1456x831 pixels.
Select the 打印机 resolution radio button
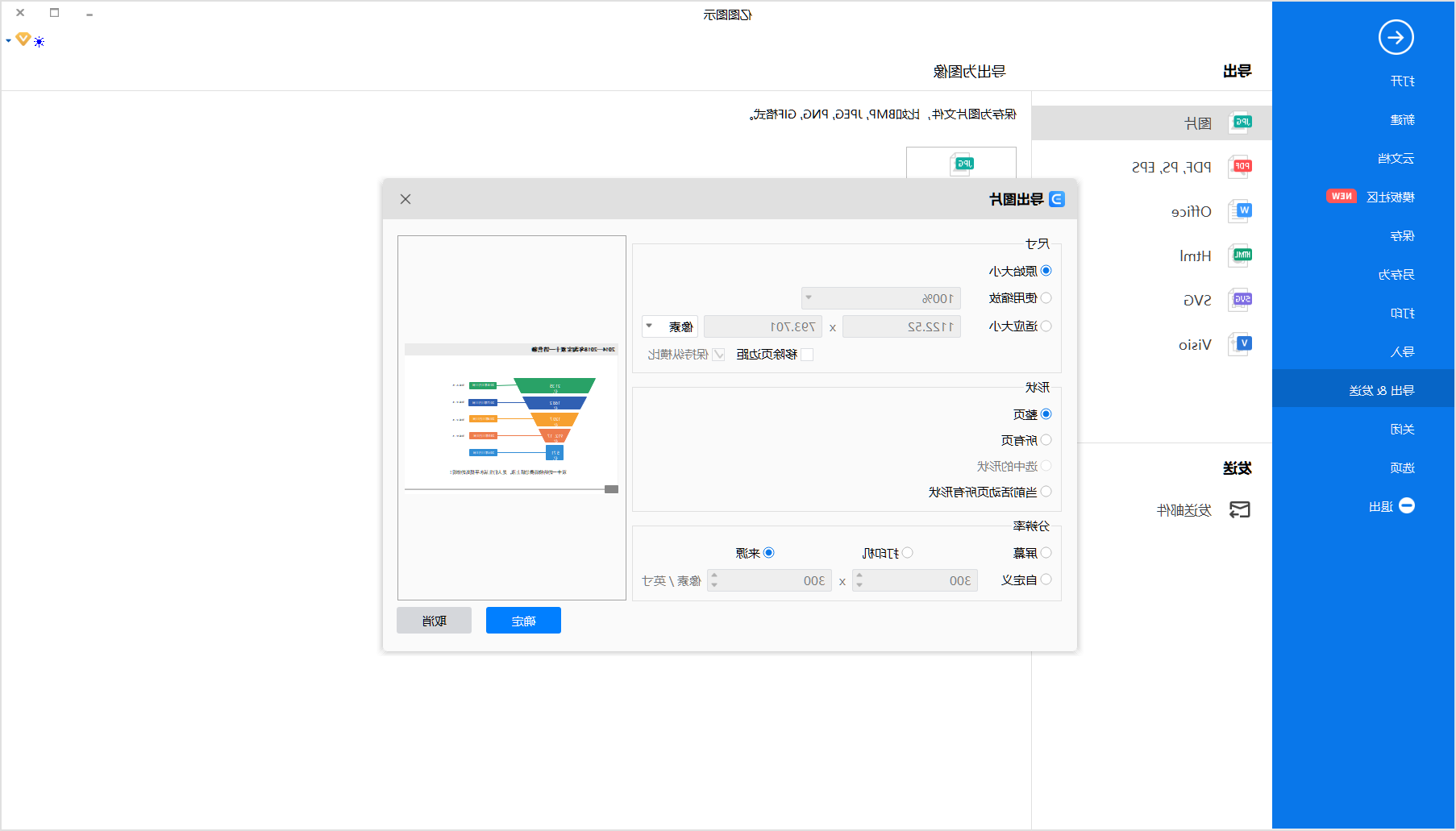[907, 553]
